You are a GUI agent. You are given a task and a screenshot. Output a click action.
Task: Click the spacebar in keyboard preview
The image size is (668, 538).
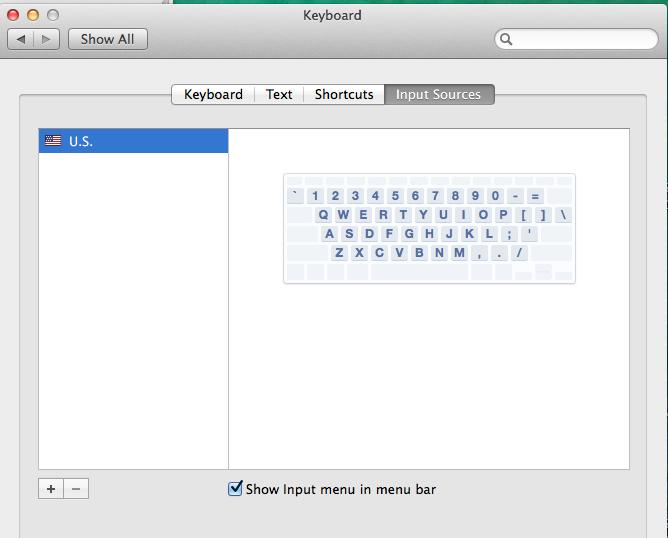[420, 272]
